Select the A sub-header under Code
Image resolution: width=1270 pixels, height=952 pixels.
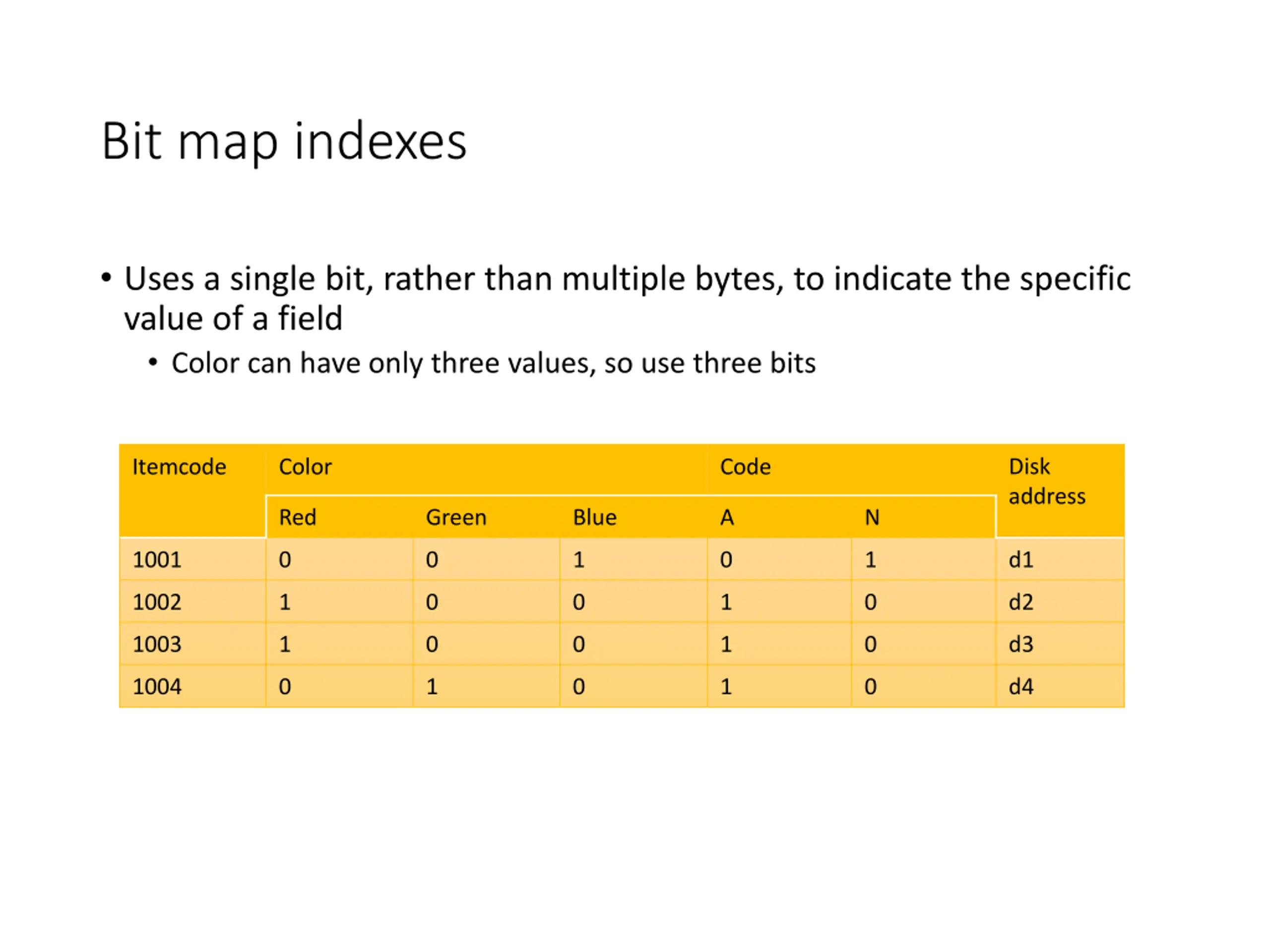779,517
